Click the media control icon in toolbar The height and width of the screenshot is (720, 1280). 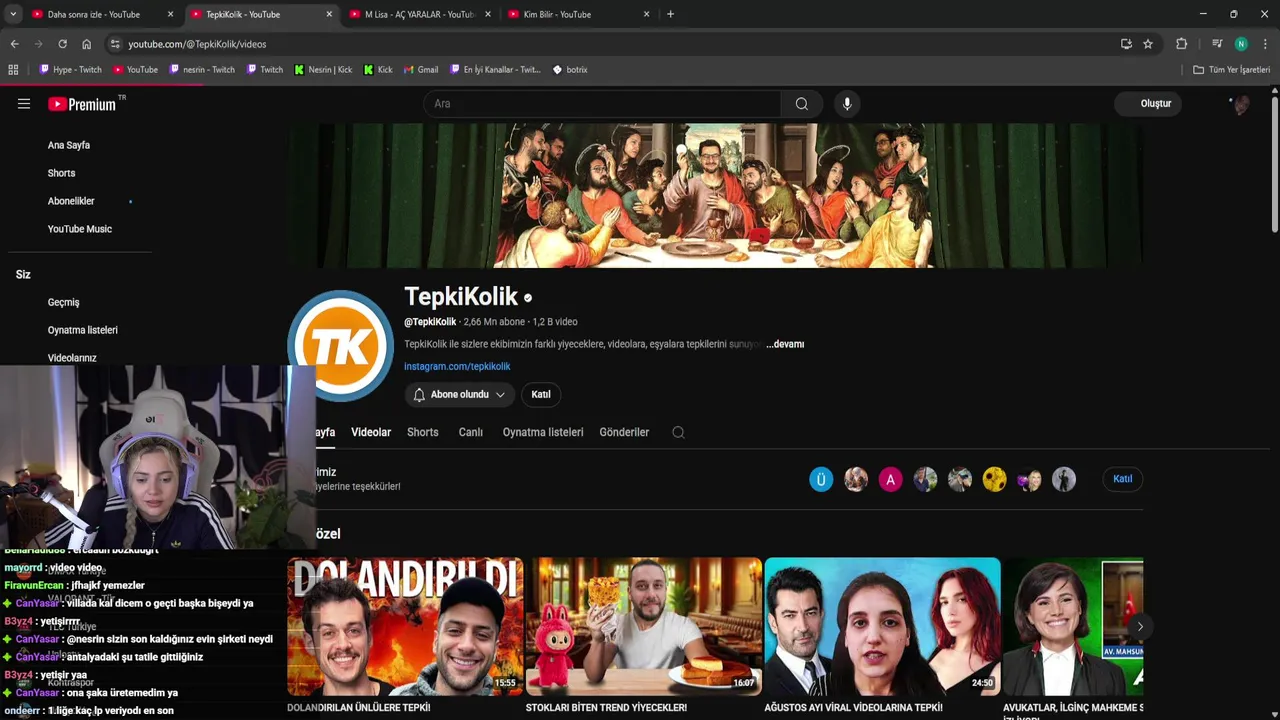(1217, 44)
